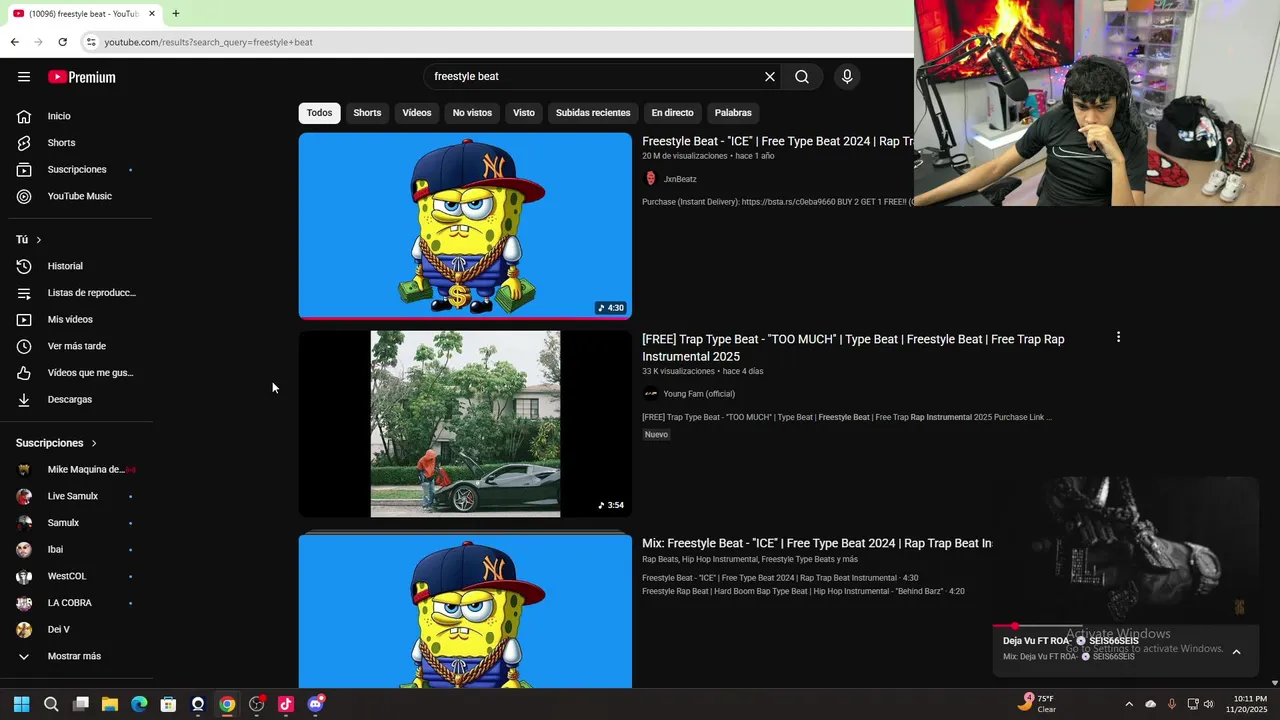Select the Todos filter chip
The image size is (1280, 720).
(319, 113)
